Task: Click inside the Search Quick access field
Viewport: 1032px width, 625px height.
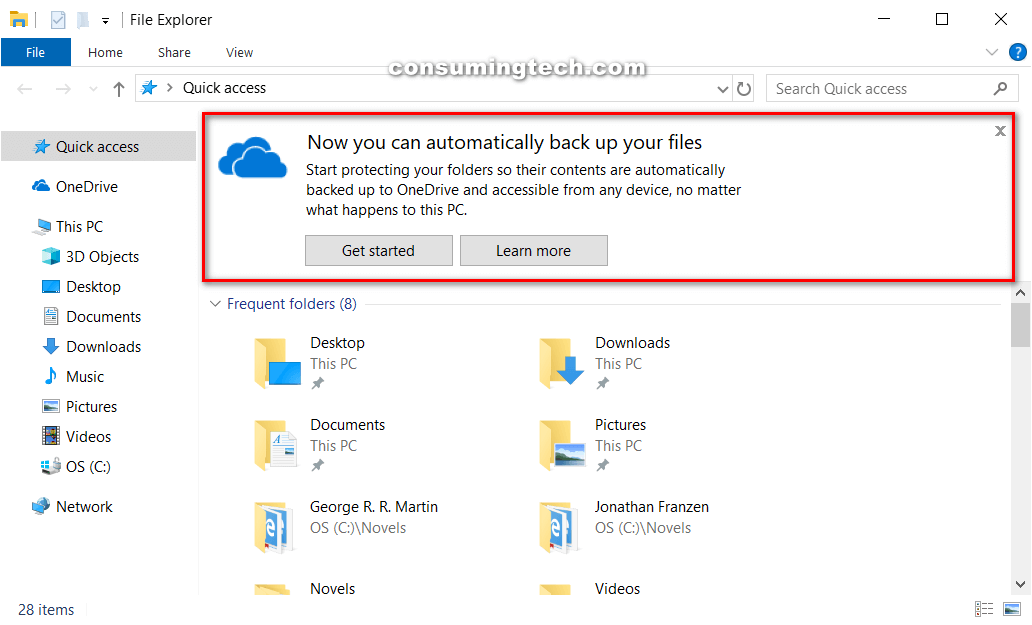Action: point(880,88)
